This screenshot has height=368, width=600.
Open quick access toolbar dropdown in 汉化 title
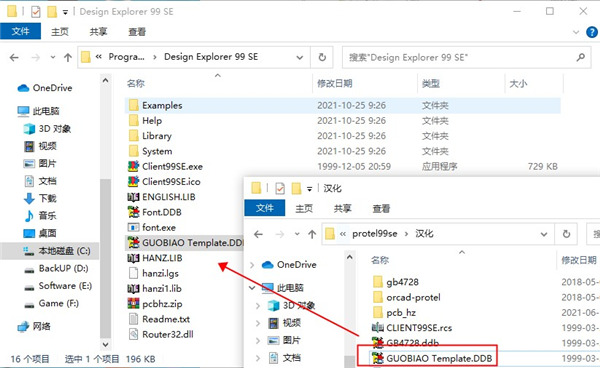coord(309,189)
